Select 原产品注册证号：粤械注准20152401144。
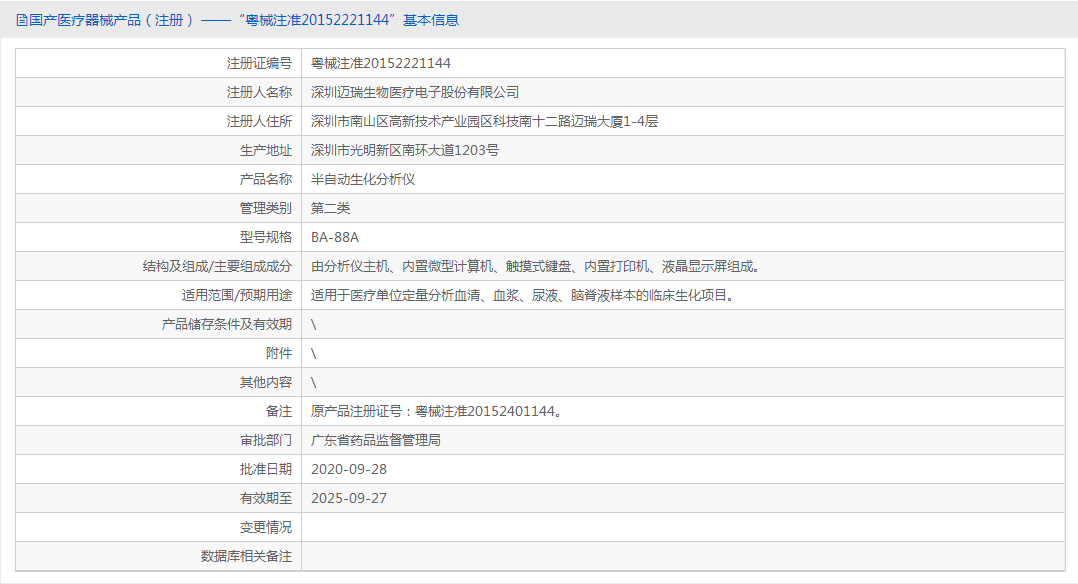Screen dimensions: 1078x584 coord(439,411)
